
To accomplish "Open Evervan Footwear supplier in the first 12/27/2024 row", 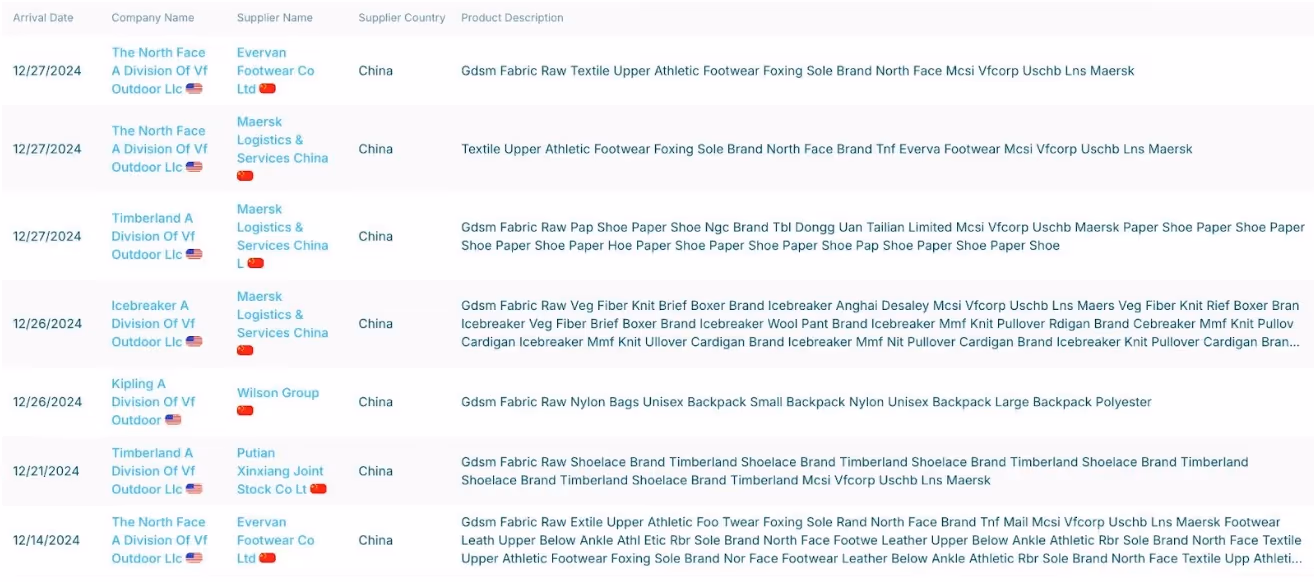I will point(276,71).
